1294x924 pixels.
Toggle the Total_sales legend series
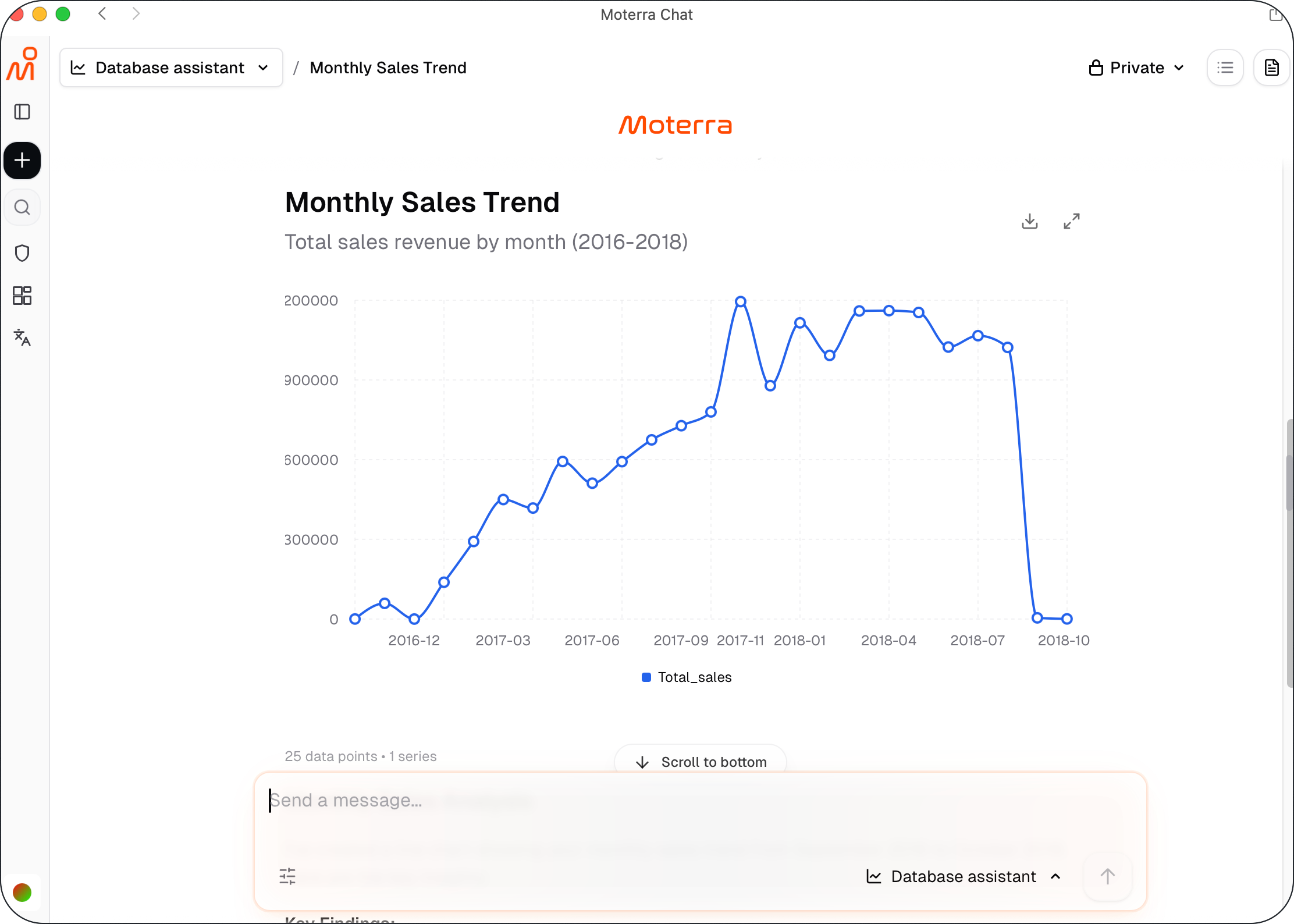[x=687, y=677]
